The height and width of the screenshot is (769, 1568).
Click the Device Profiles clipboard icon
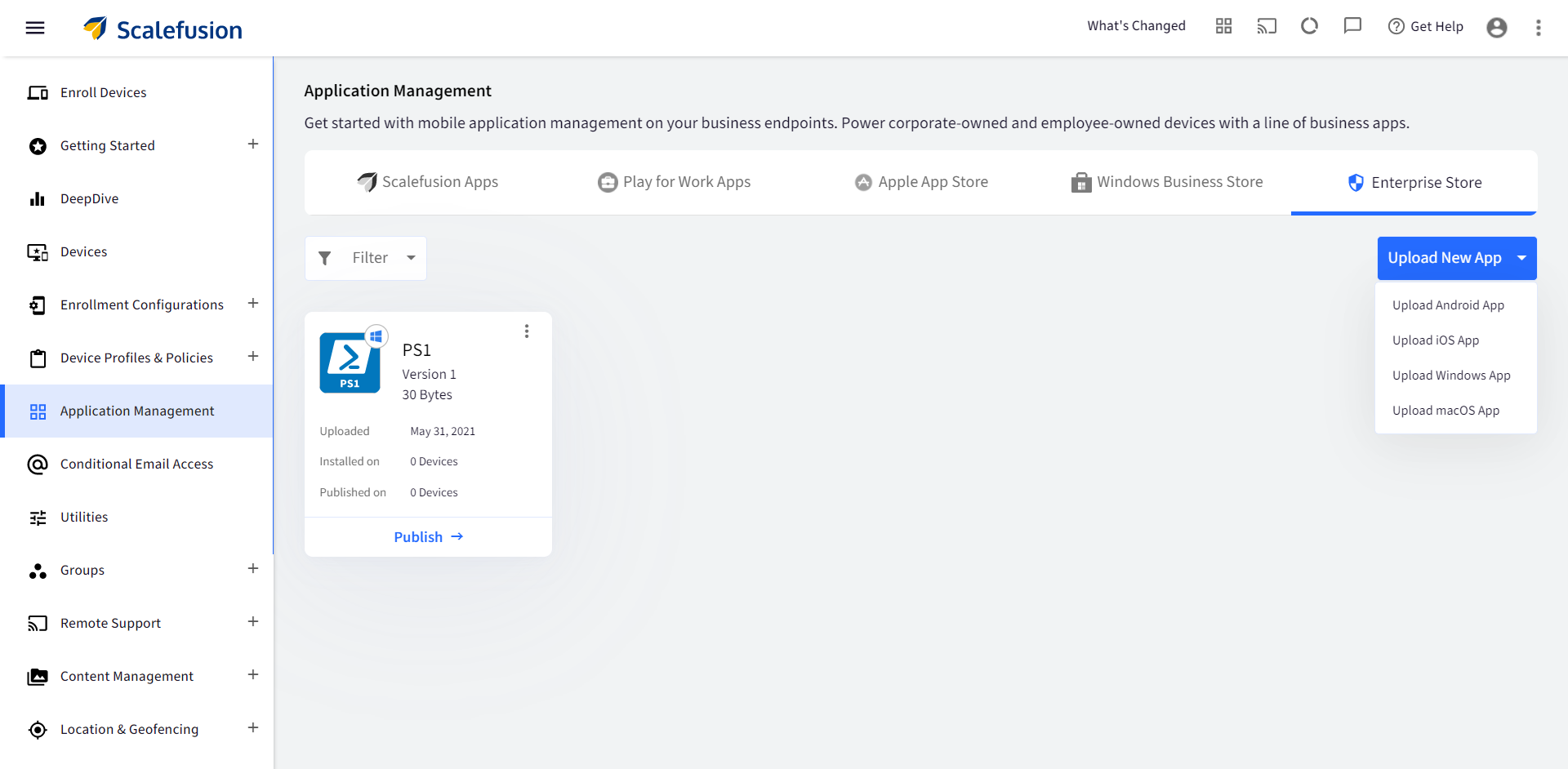tap(38, 358)
